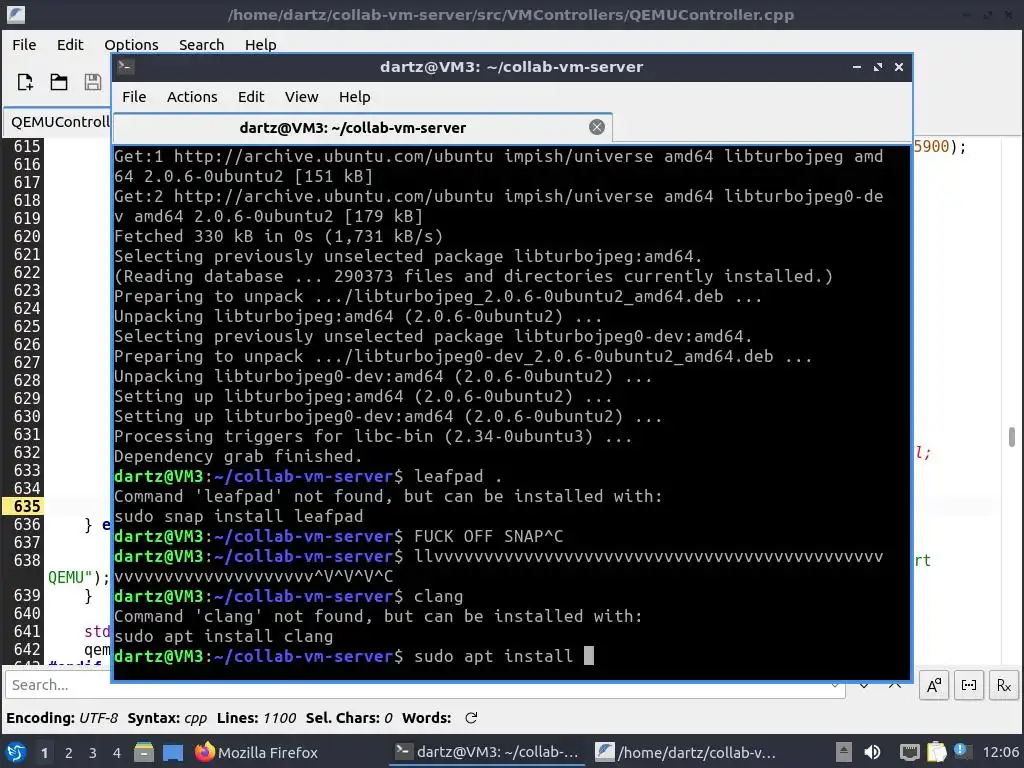Click line number 635 in the gutter
1024x768 pixels.
click(27, 507)
